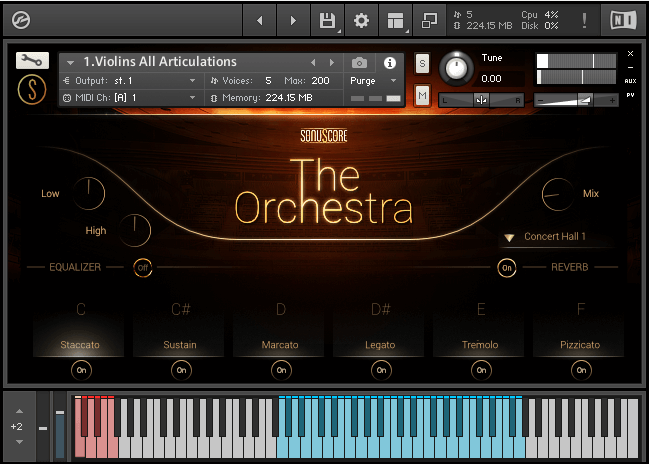Viewport: 649px width, 464px height.
Task: Open the instrument info icon
Action: [389, 63]
